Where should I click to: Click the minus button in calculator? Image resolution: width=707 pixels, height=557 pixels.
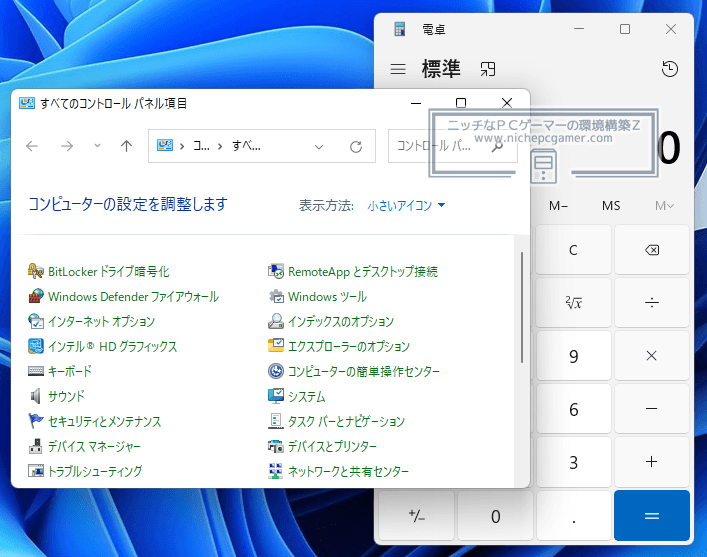tap(652, 409)
